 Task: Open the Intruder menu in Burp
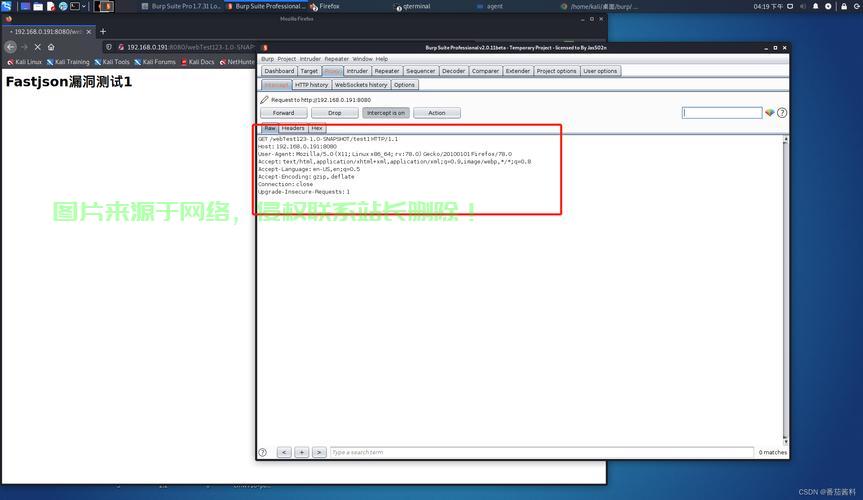coord(310,59)
